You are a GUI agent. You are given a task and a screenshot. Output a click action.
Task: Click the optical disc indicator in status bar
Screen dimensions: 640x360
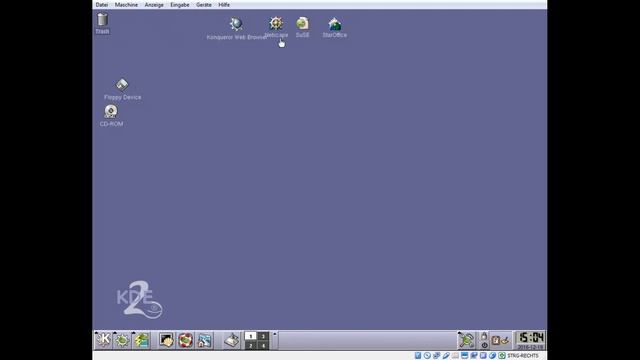(427, 356)
